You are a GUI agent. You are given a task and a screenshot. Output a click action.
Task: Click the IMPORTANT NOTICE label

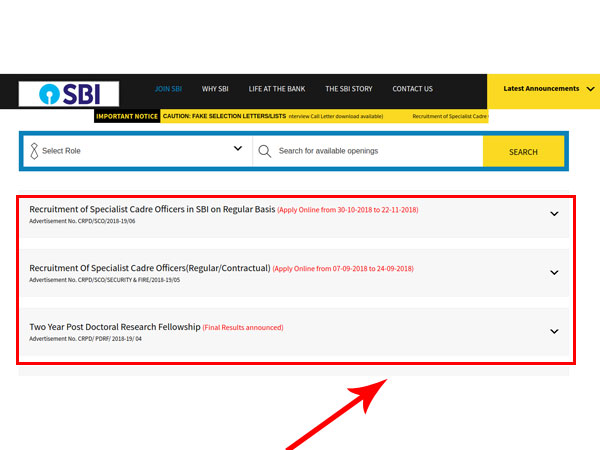(x=127, y=116)
